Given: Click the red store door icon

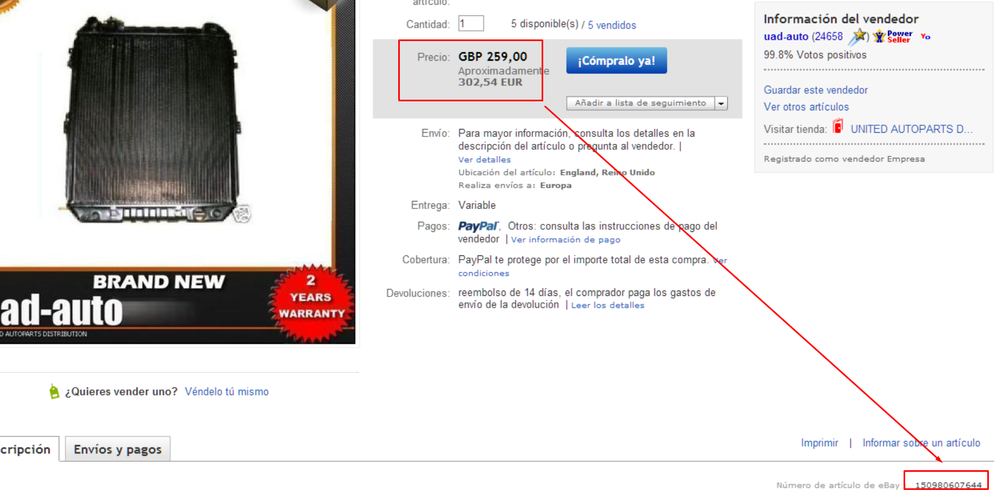Looking at the screenshot, I should [838, 127].
